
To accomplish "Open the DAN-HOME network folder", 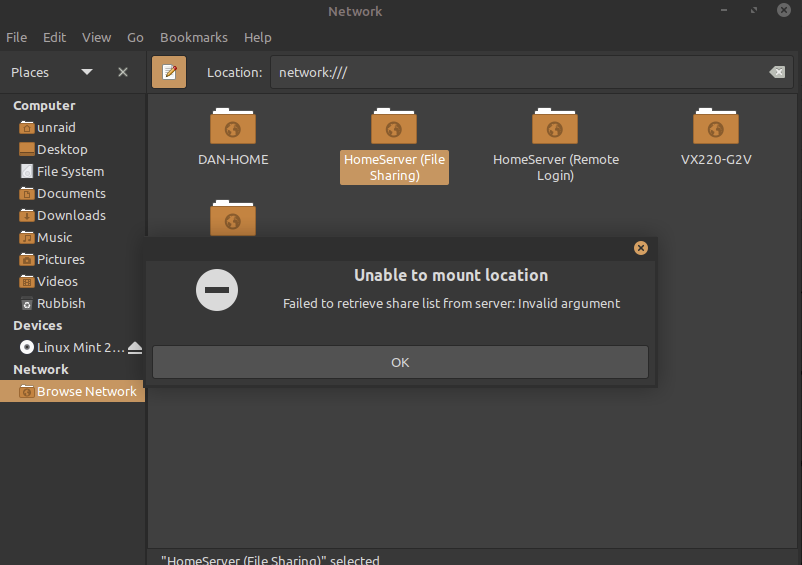I will [233, 137].
